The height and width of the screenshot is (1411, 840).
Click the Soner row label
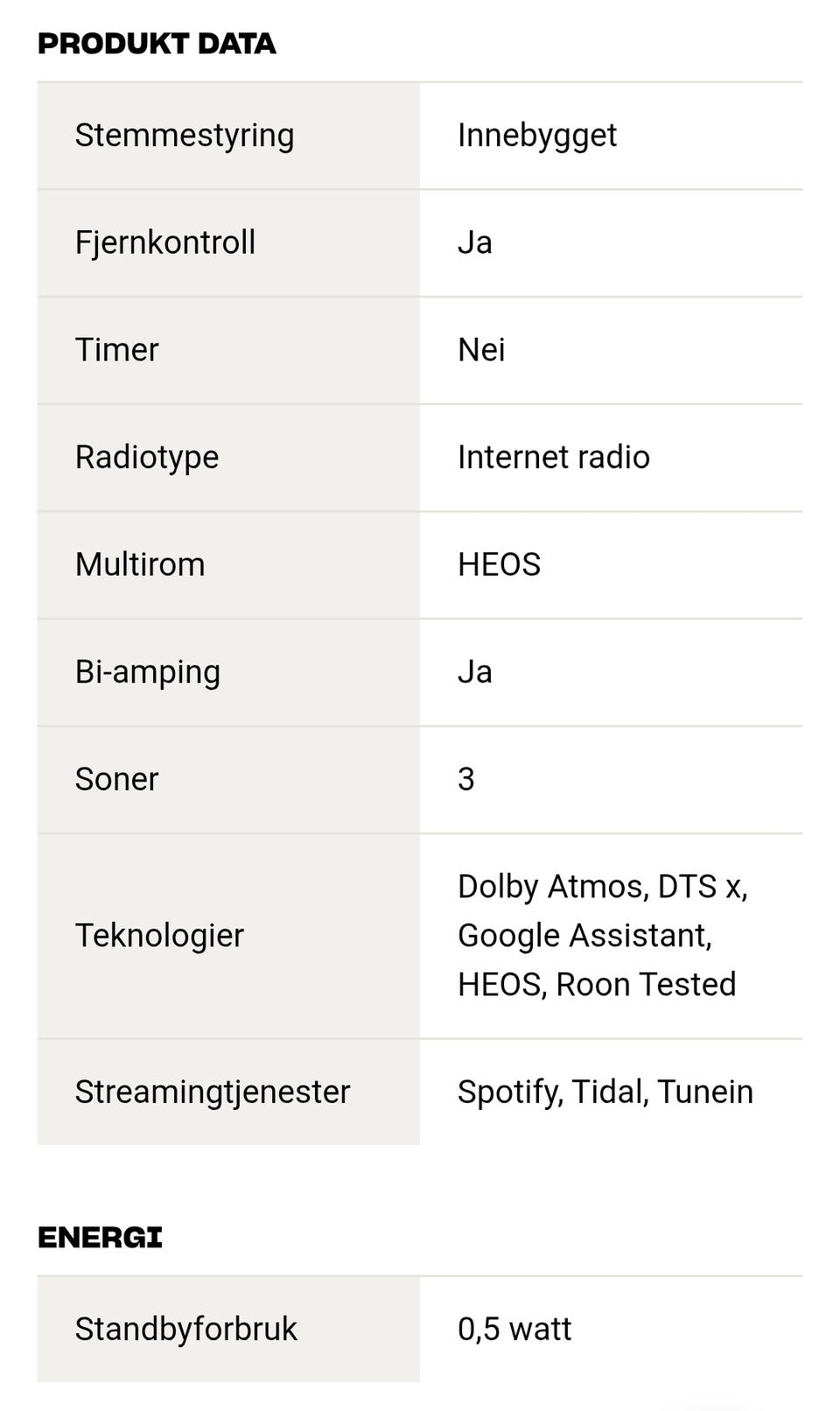point(116,779)
